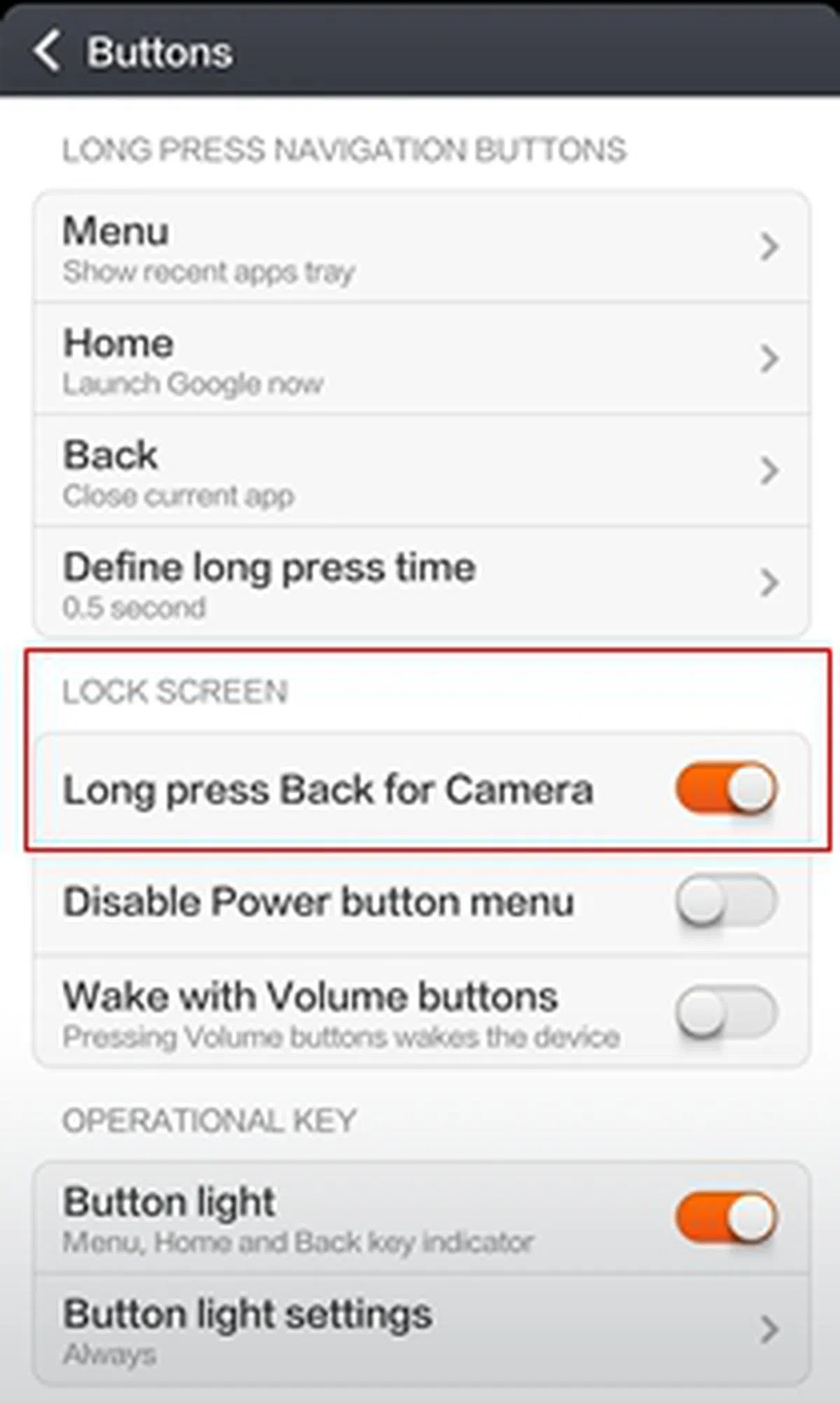
Task: Toggle Long press Back for Camera switch
Action: 727,788
